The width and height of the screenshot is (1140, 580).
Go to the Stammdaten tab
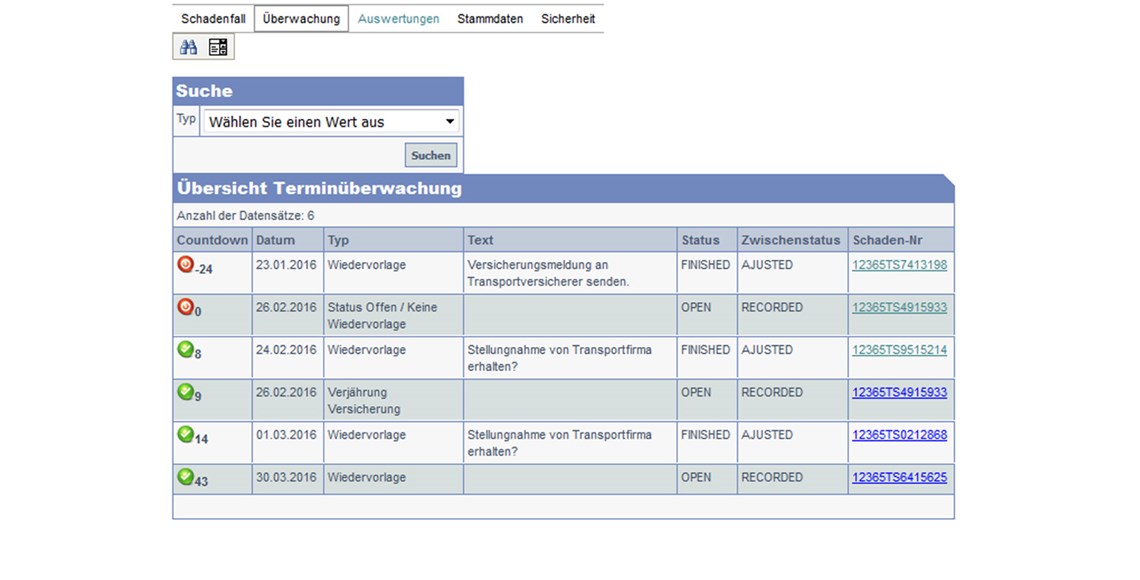point(490,19)
